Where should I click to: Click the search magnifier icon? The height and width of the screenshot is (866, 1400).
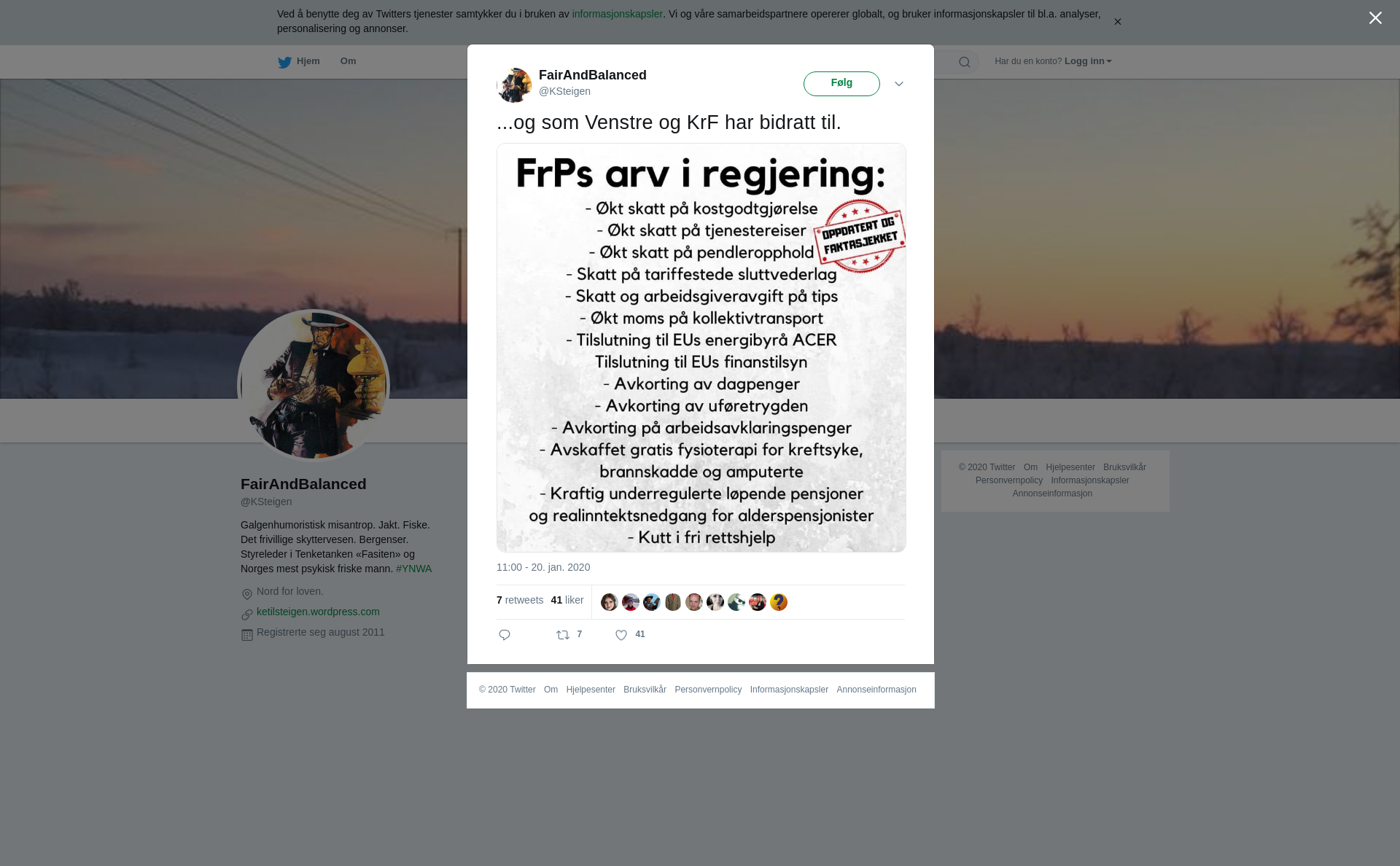(x=965, y=62)
